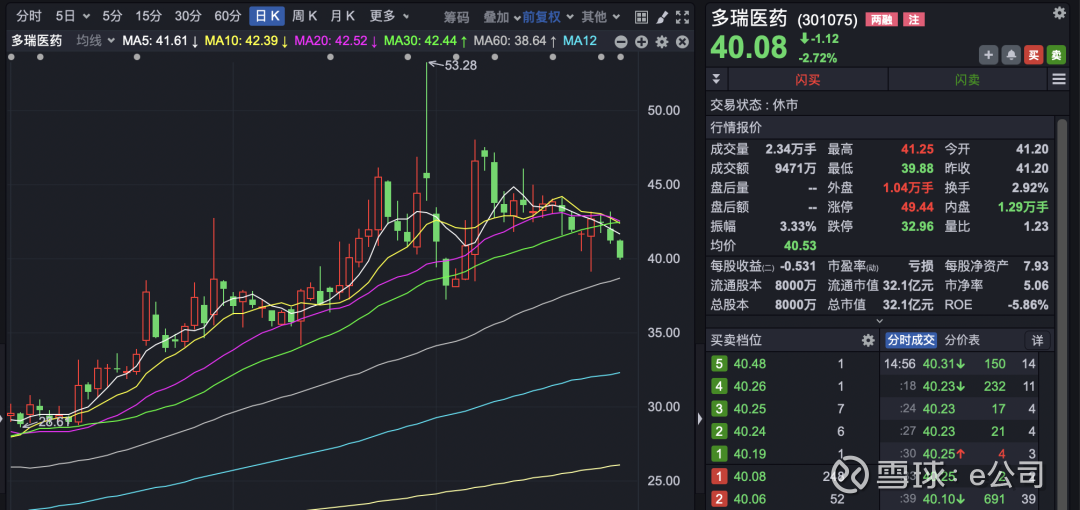Select the 分时成交 tab
Image resolution: width=1080 pixels, height=510 pixels.
[910, 340]
